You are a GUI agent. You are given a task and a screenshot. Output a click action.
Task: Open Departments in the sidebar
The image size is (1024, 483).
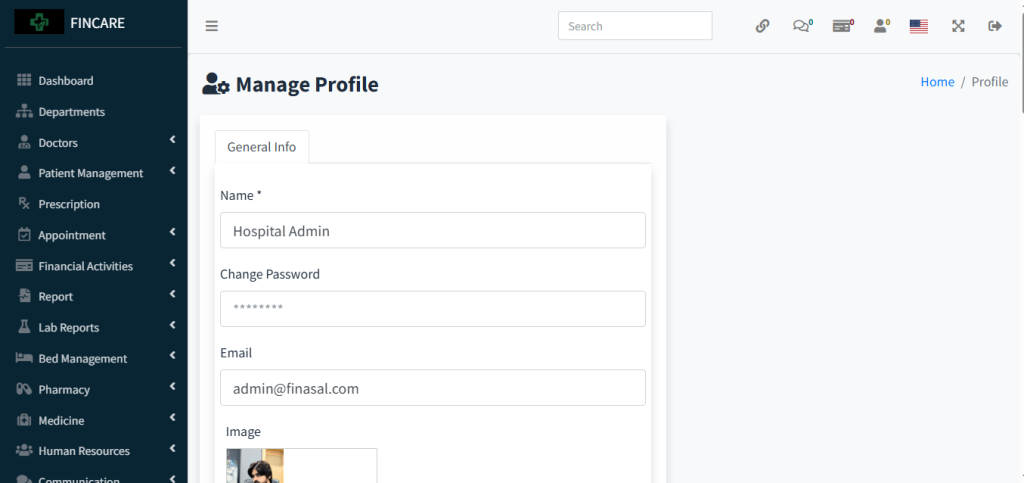71,112
